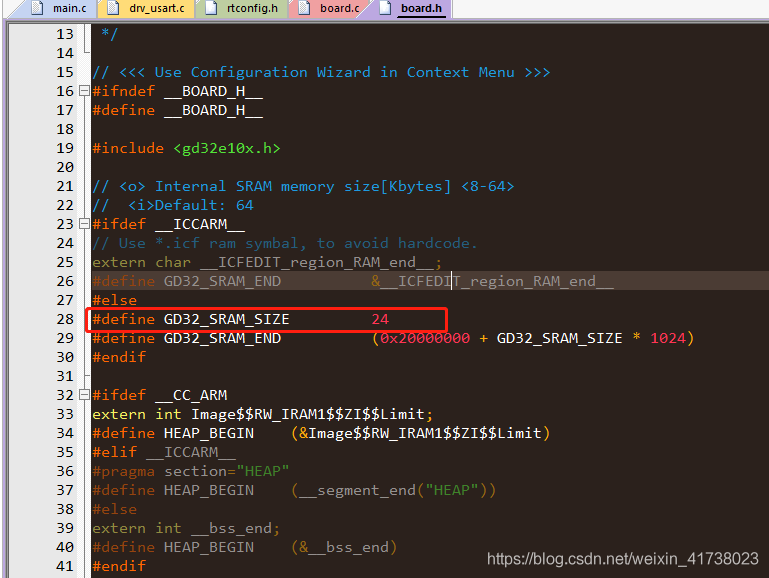Viewport: 769px width, 578px height.
Task: Click 'Use *.icf ram symbol' comment line
Action: point(284,243)
